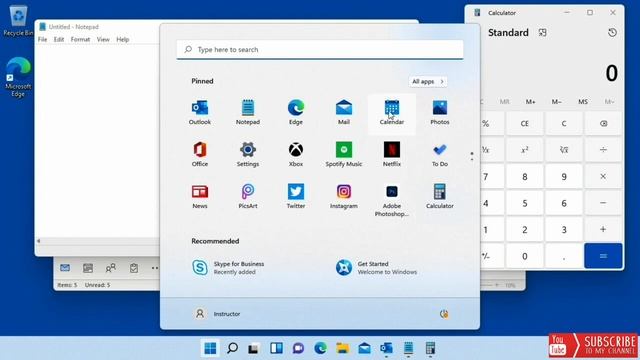640x360 pixels.
Task: Launch PicsArt
Action: coord(247,197)
